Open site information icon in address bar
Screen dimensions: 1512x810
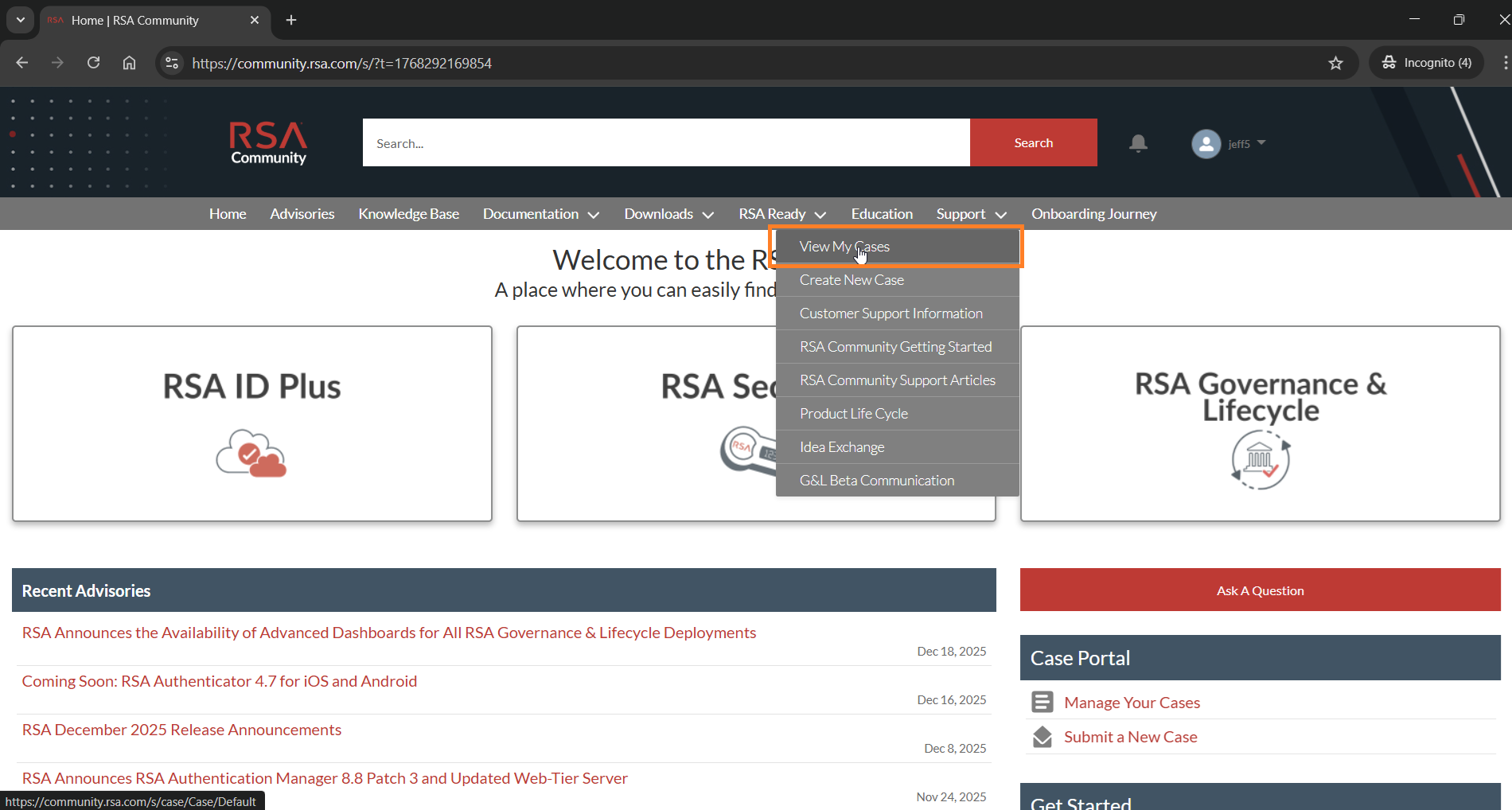click(172, 63)
